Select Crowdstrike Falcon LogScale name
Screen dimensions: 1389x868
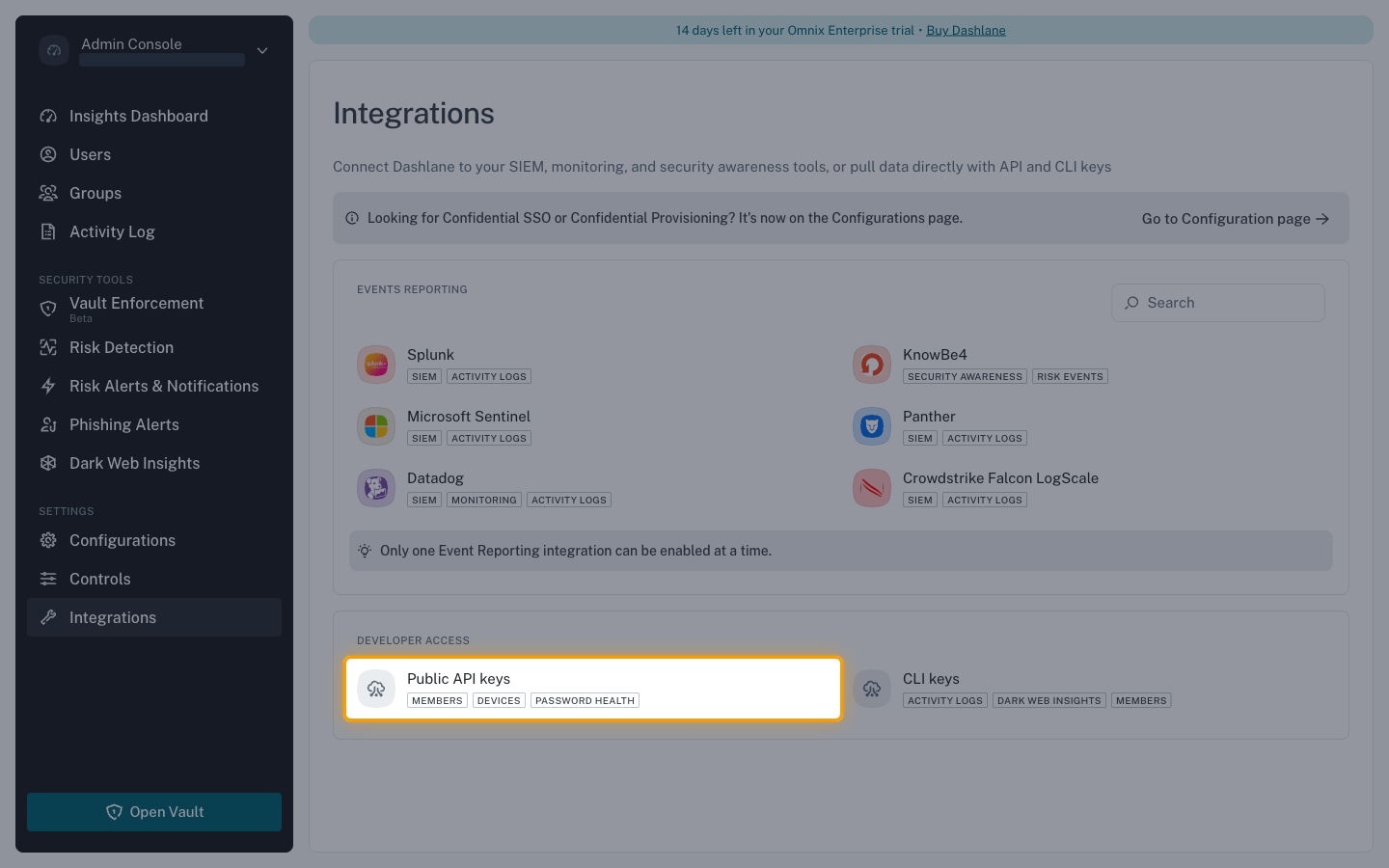coord(1000,478)
